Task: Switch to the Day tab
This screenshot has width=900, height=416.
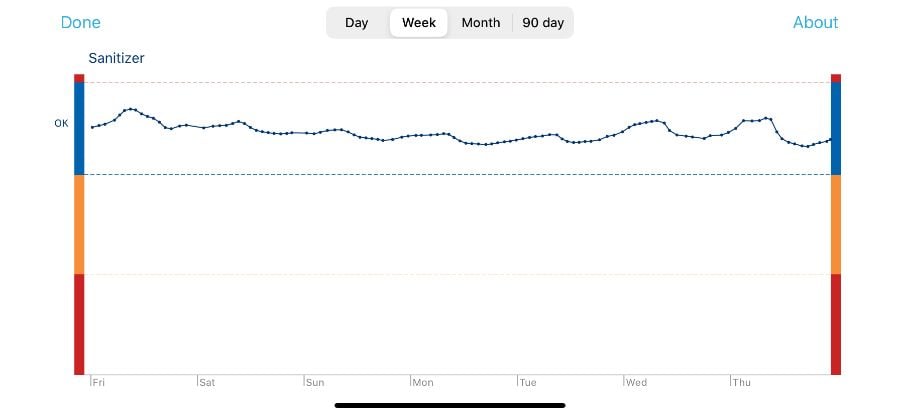Action: (357, 23)
